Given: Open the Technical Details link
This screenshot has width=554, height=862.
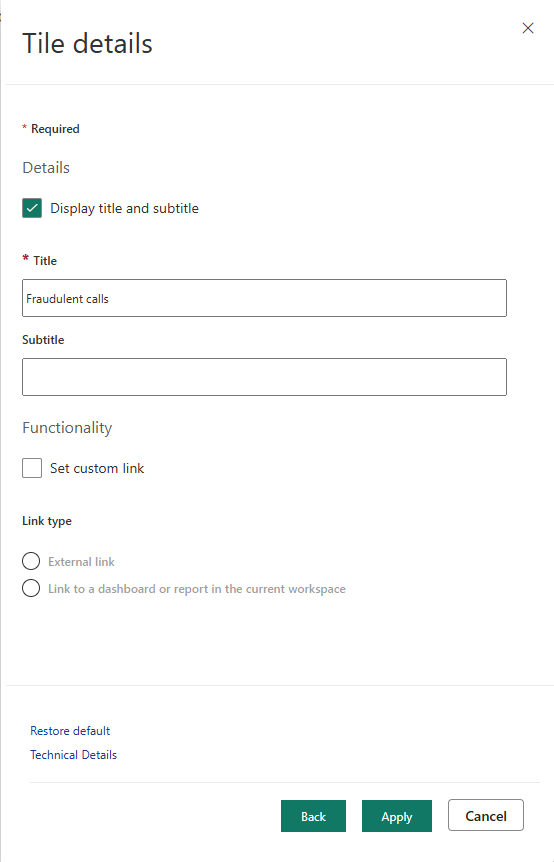Looking at the screenshot, I should coord(73,755).
